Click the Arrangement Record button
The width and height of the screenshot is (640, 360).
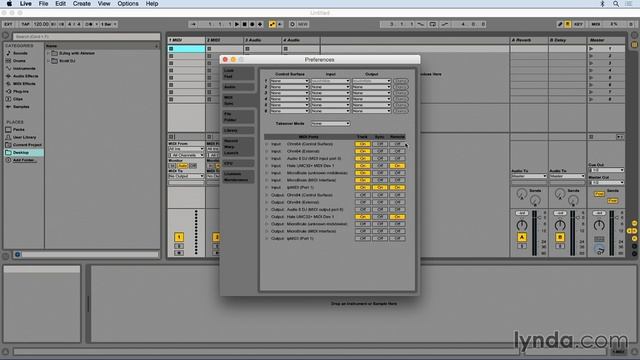pyautogui.click(x=252, y=24)
